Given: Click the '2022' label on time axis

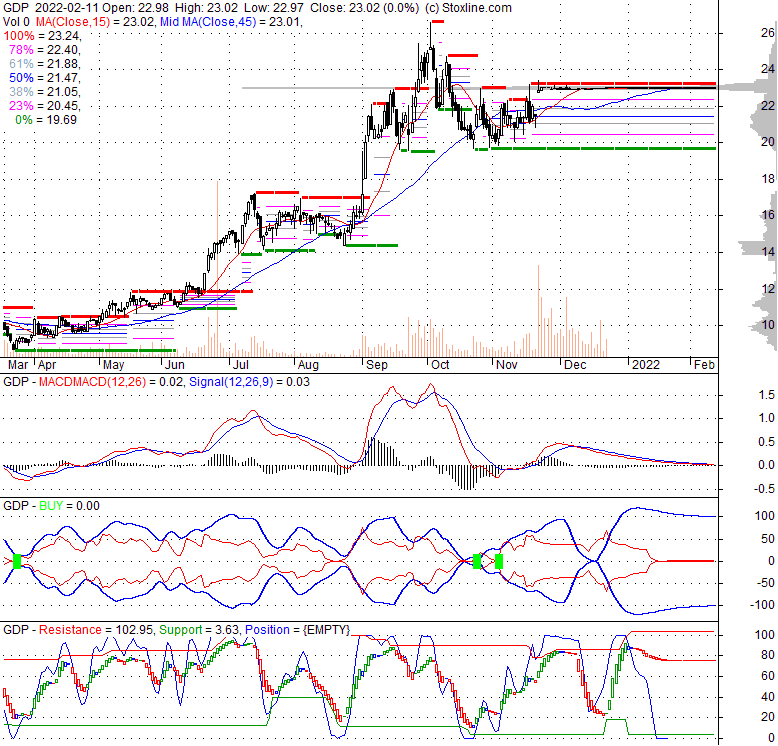Looking at the screenshot, I should coord(646,365).
